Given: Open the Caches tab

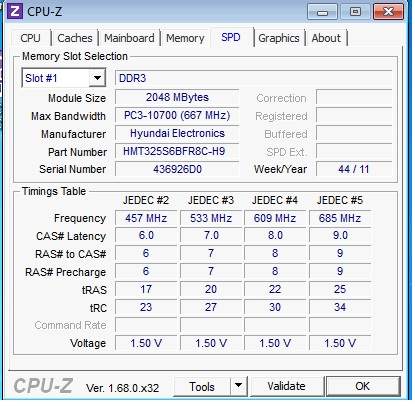Looking at the screenshot, I should (75, 38).
